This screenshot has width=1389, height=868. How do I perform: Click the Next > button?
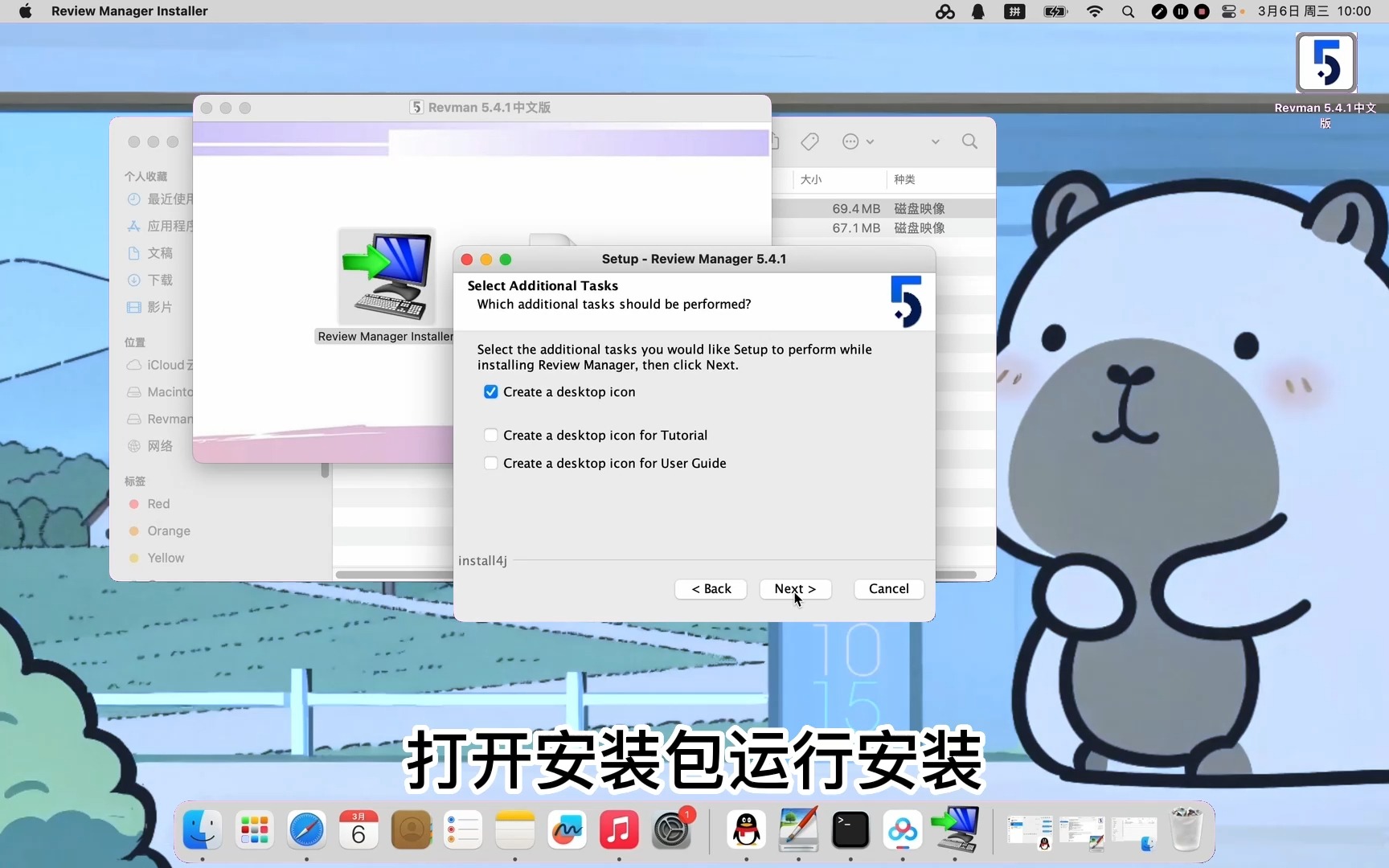[795, 588]
